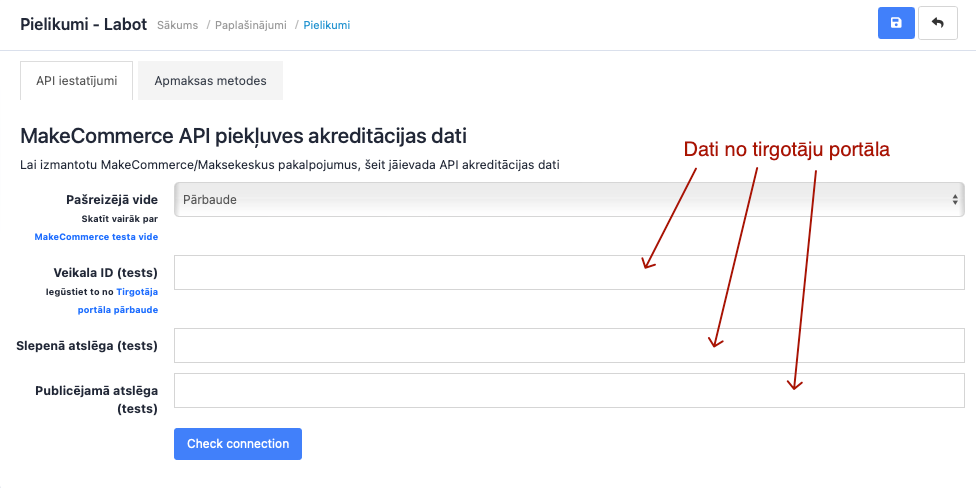Switch to the API iestatījumi tab
This screenshot has width=976, height=488.
76,80
